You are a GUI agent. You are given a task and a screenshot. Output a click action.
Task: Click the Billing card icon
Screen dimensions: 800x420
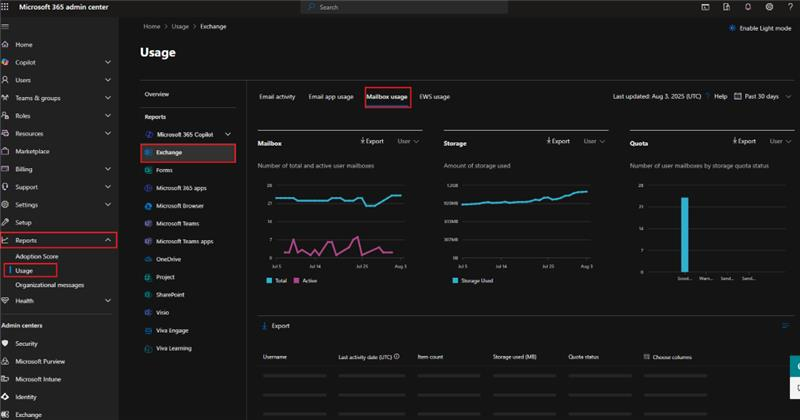(x=5, y=169)
